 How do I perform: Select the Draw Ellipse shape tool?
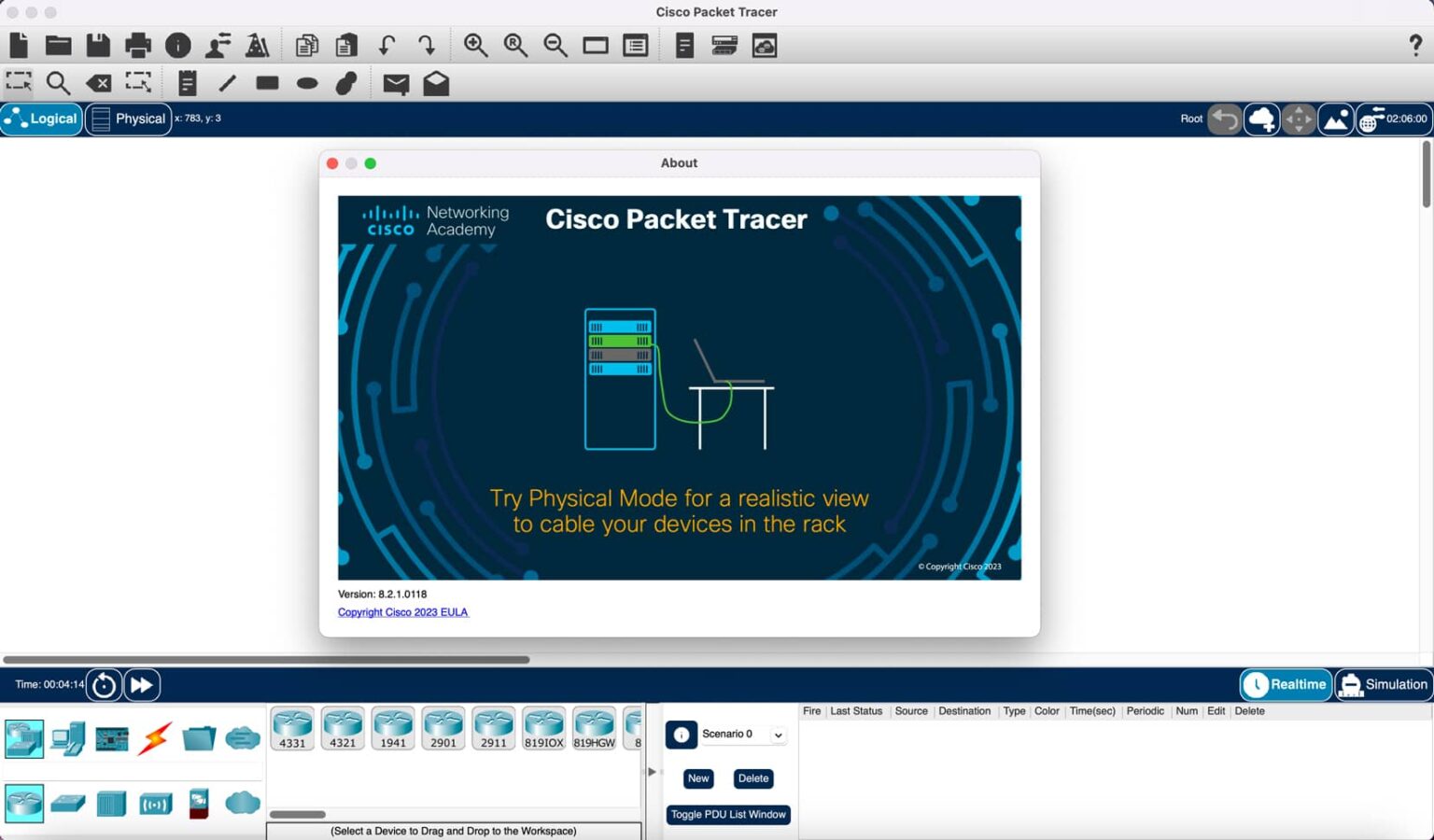click(x=306, y=83)
